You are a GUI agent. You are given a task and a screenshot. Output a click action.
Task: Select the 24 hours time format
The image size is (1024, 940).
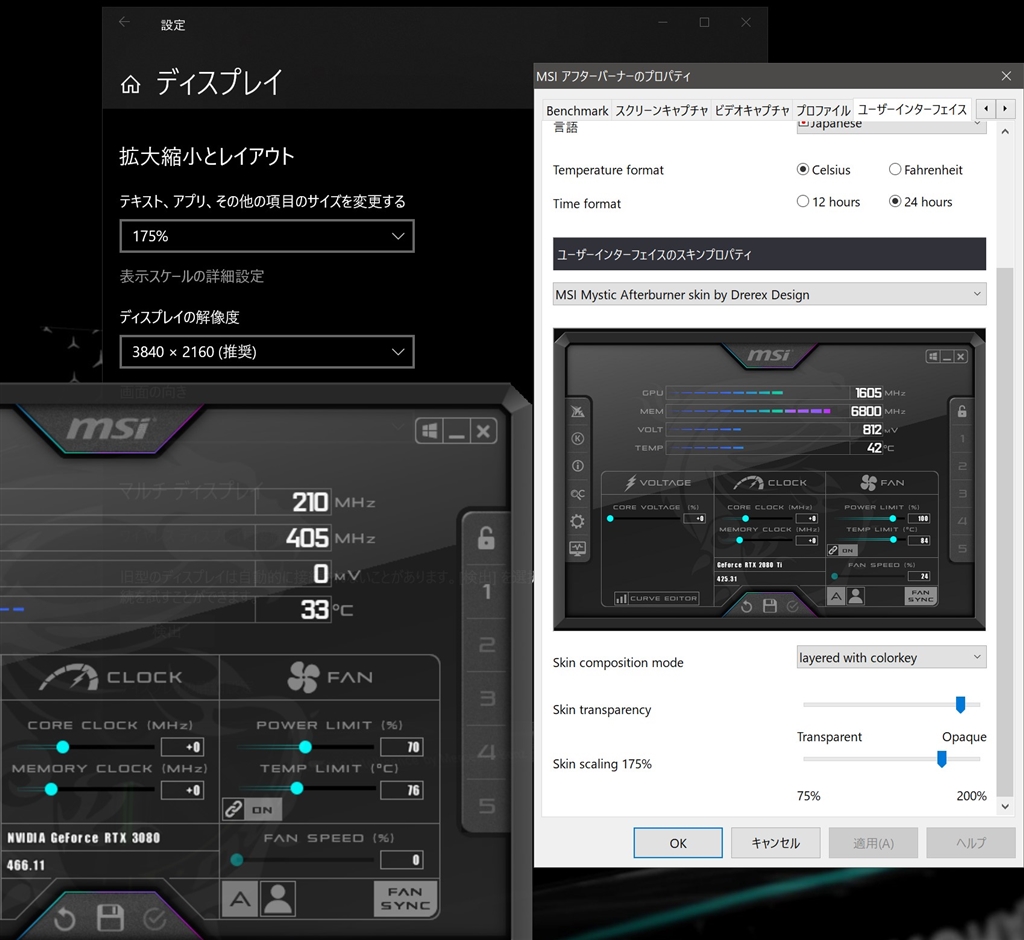[x=920, y=202]
